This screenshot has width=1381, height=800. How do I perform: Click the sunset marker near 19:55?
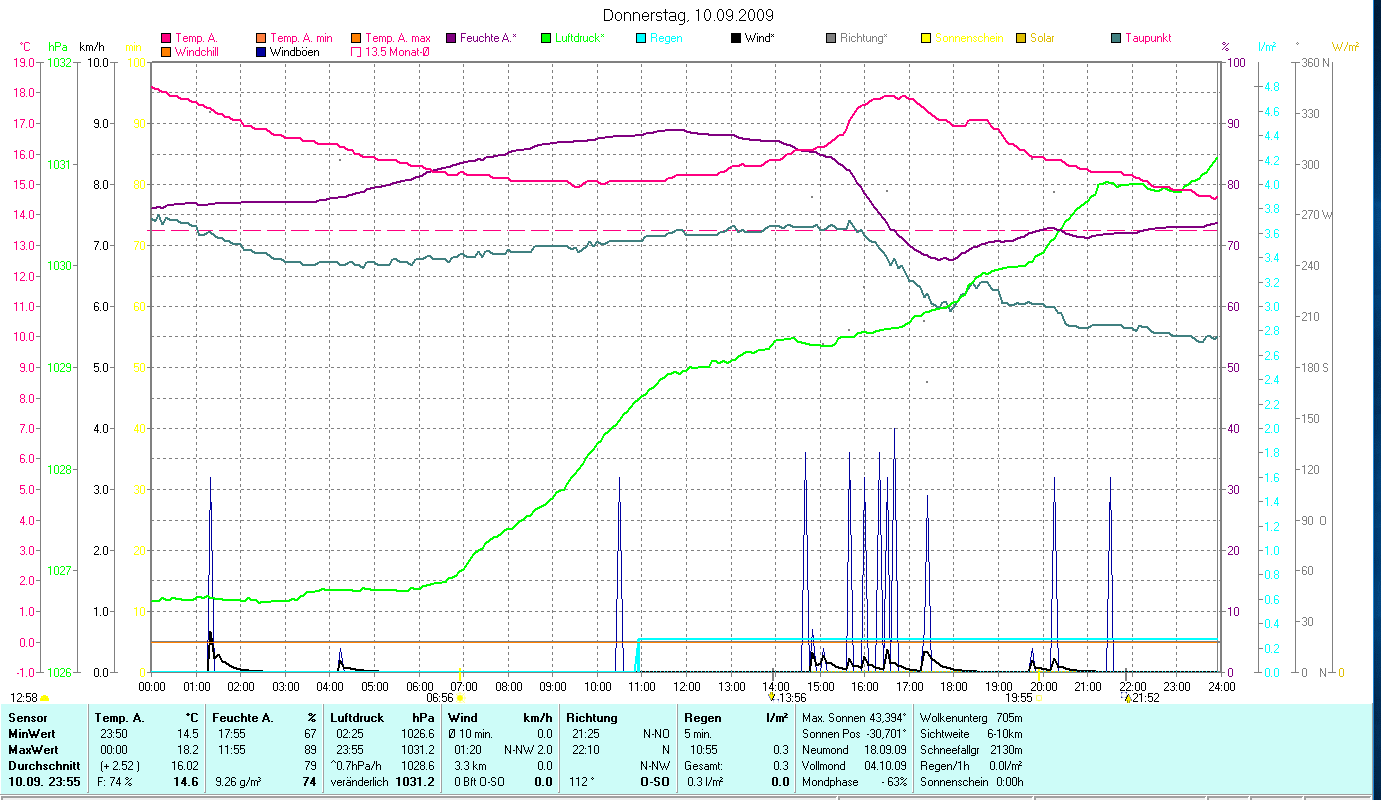[x=1038, y=697]
